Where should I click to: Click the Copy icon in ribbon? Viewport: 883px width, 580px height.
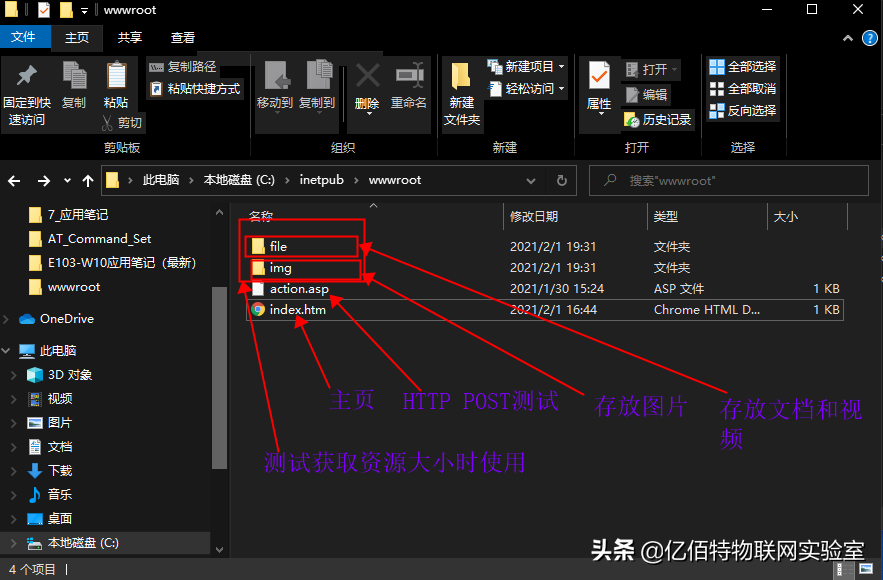click(74, 77)
